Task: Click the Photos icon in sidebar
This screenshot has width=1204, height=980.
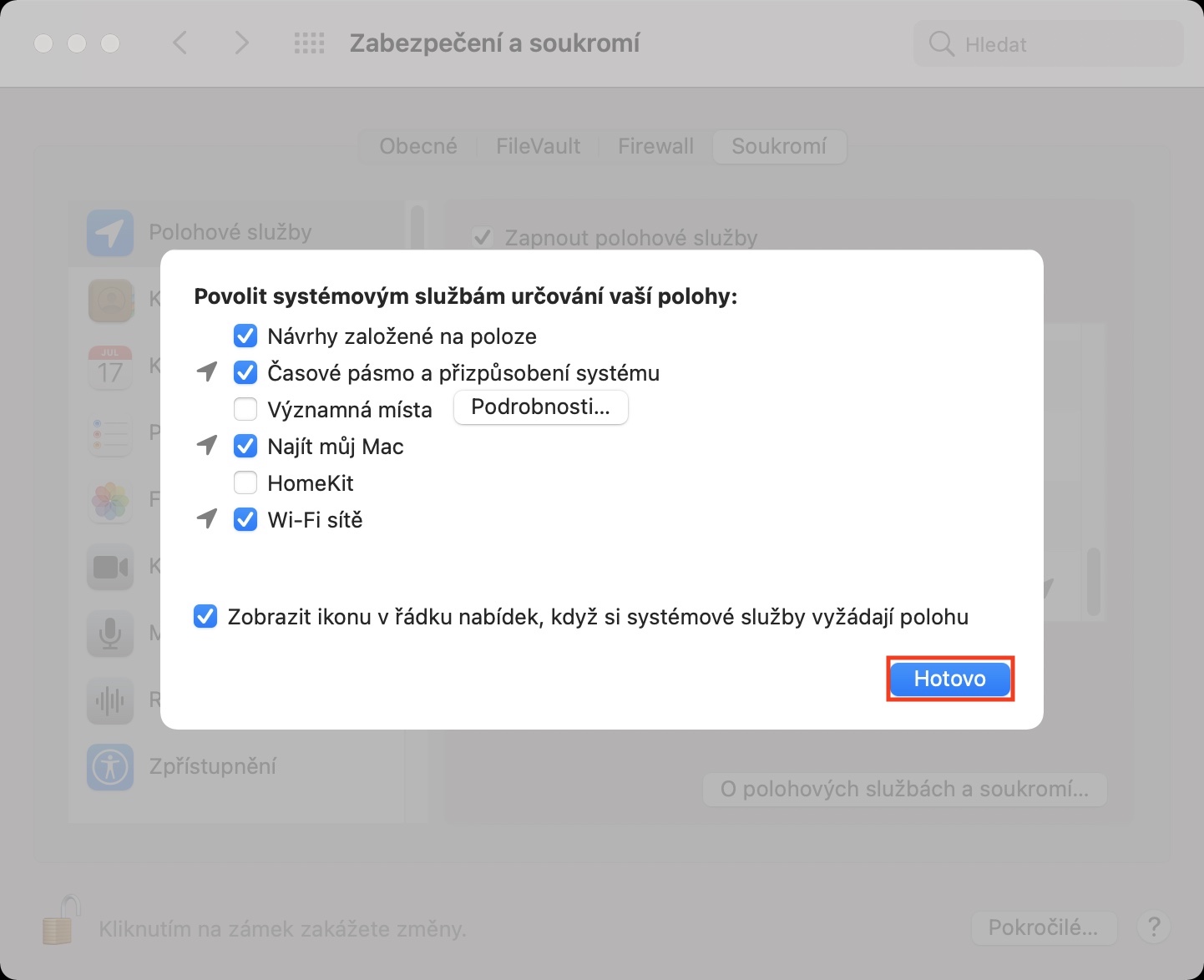Action: 110,500
